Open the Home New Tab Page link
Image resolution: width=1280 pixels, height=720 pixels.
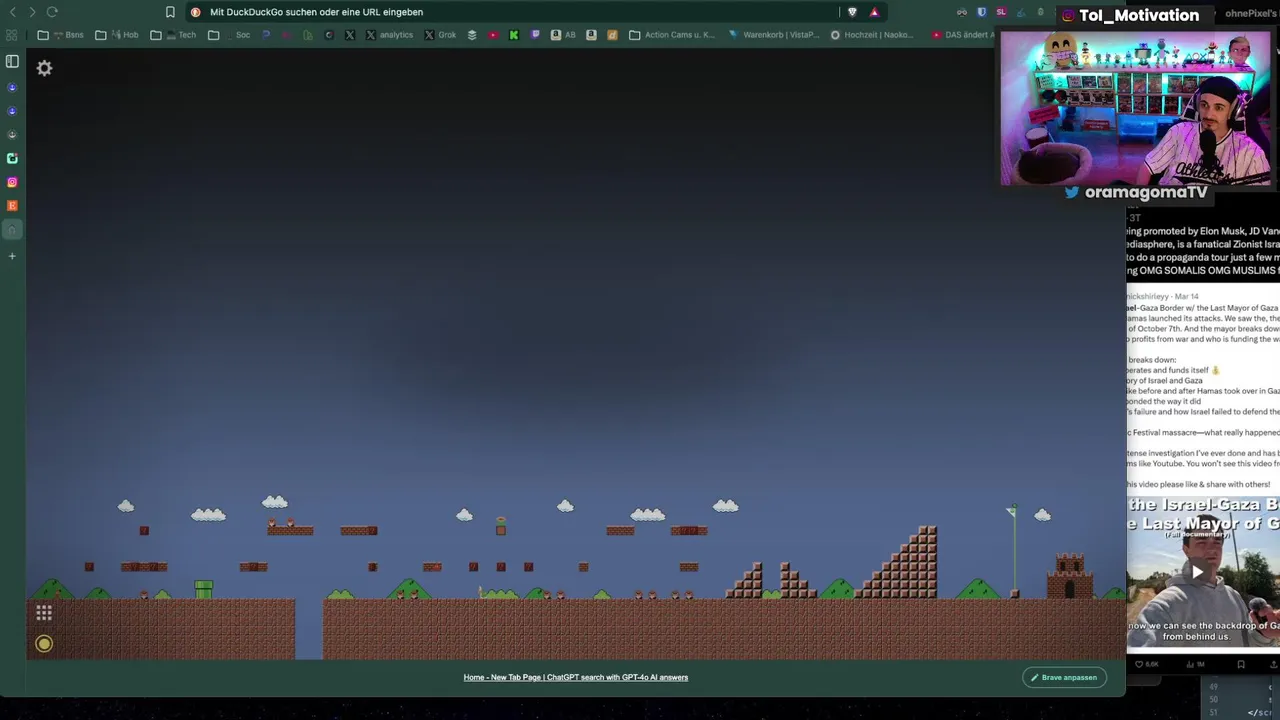tap(576, 677)
